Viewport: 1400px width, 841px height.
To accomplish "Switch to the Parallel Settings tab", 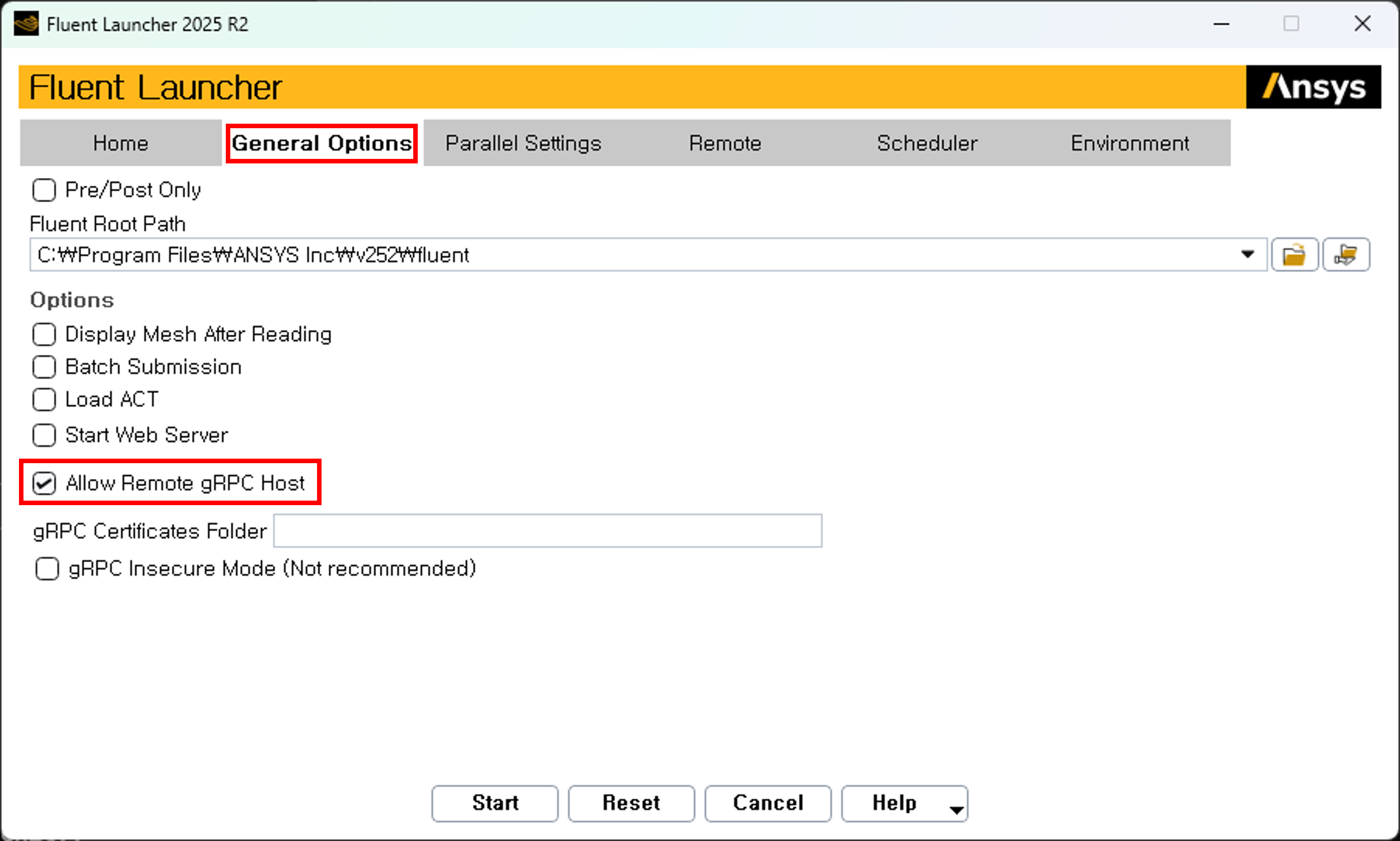I will pos(523,144).
